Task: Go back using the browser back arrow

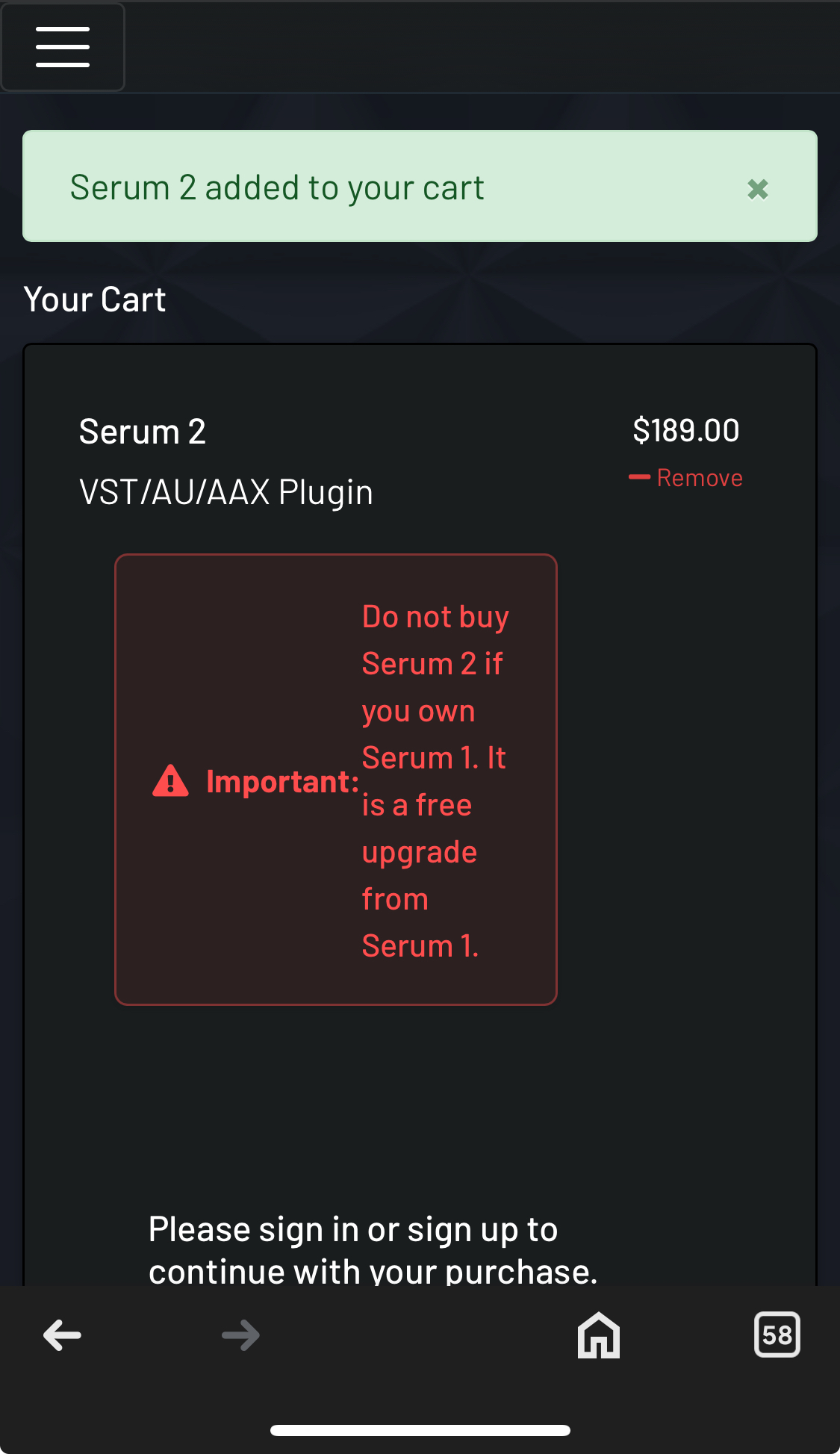Action: click(62, 1335)
